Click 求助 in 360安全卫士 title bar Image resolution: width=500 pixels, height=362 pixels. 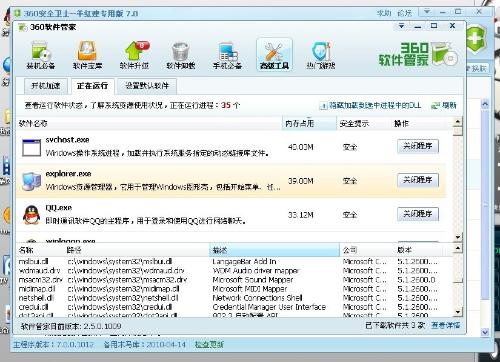pos(384,13)
